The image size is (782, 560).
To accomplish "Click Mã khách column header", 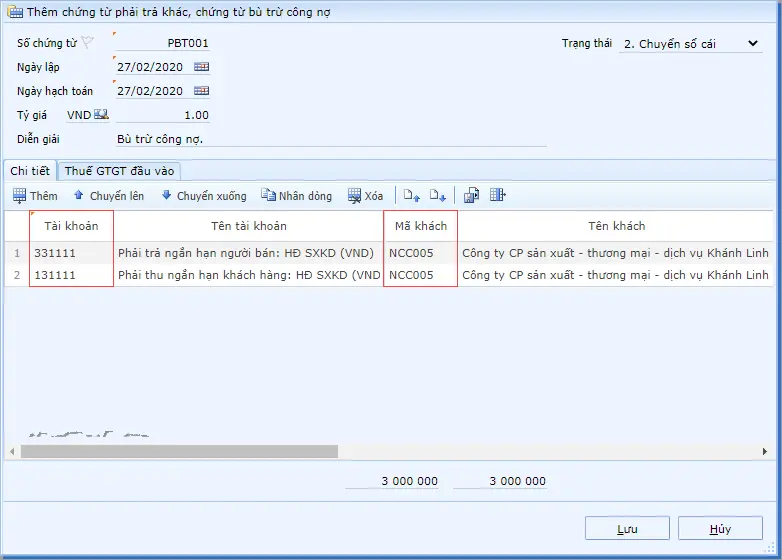I will tap(421, 226).
